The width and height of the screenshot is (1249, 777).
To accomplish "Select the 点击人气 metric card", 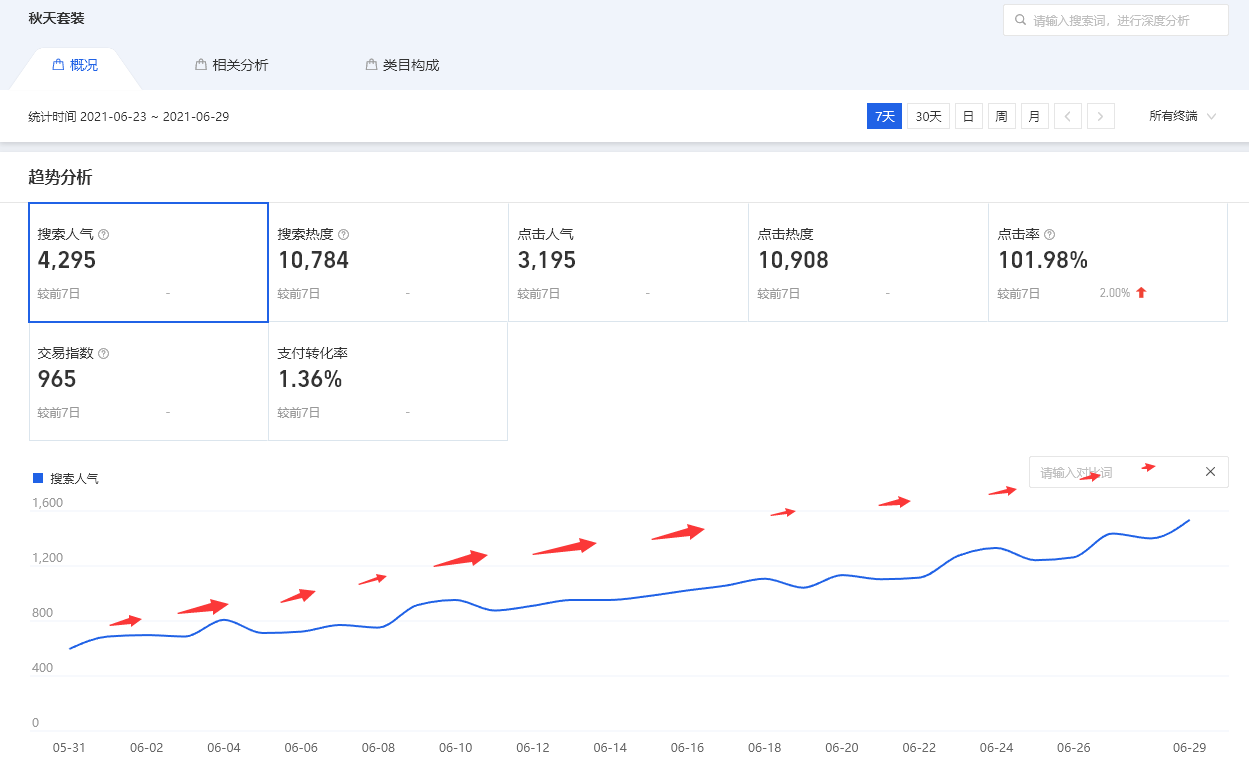I will click(628, 262).
